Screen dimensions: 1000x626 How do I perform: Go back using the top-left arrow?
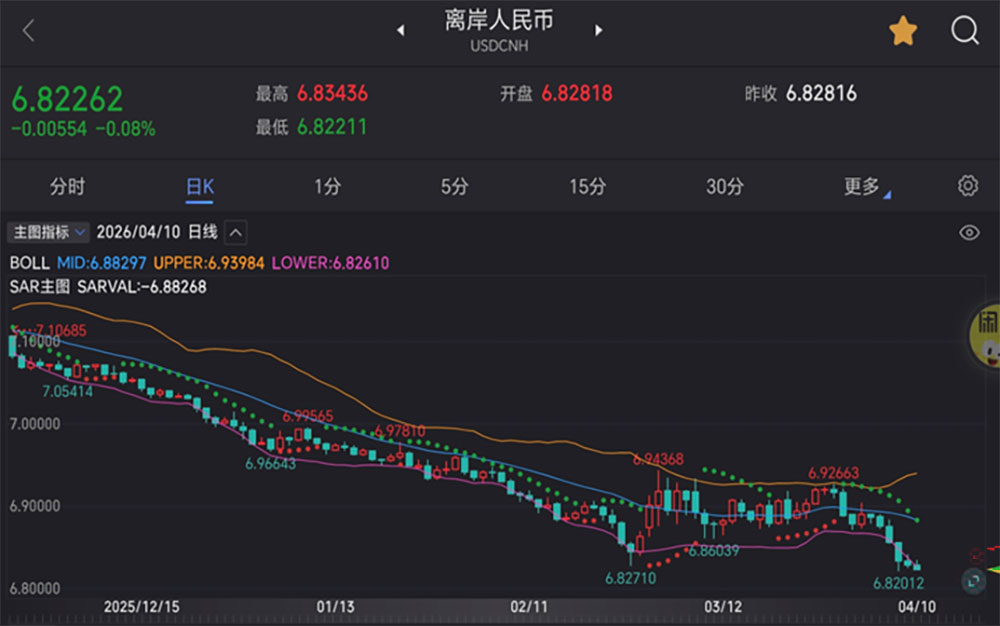tap(28, 31)
